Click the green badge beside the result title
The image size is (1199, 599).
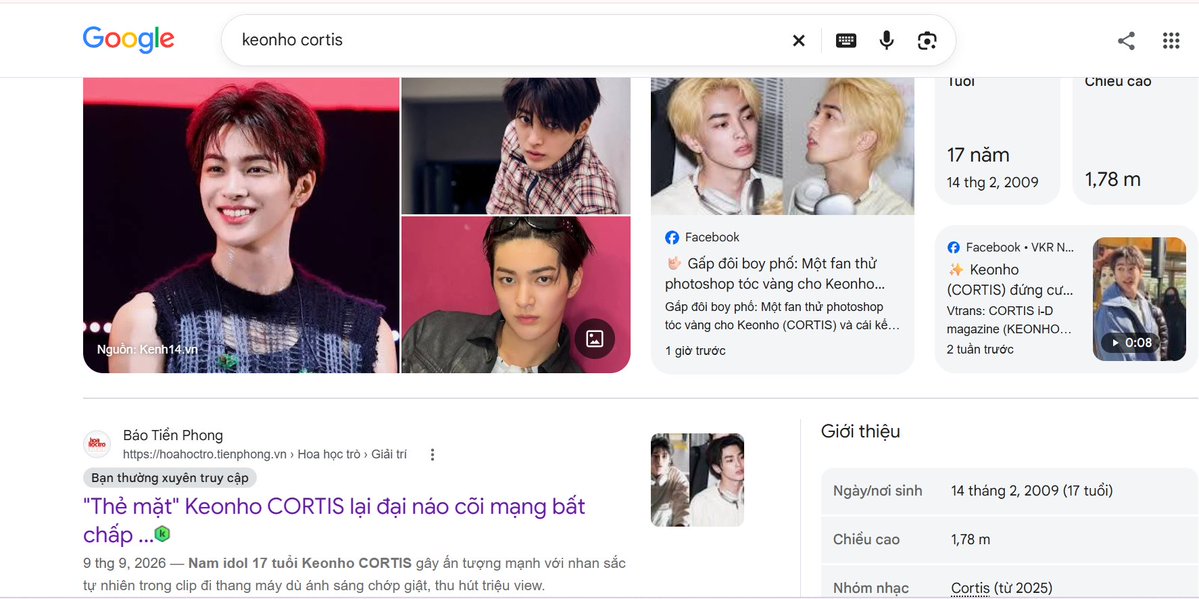coord(162,534)
